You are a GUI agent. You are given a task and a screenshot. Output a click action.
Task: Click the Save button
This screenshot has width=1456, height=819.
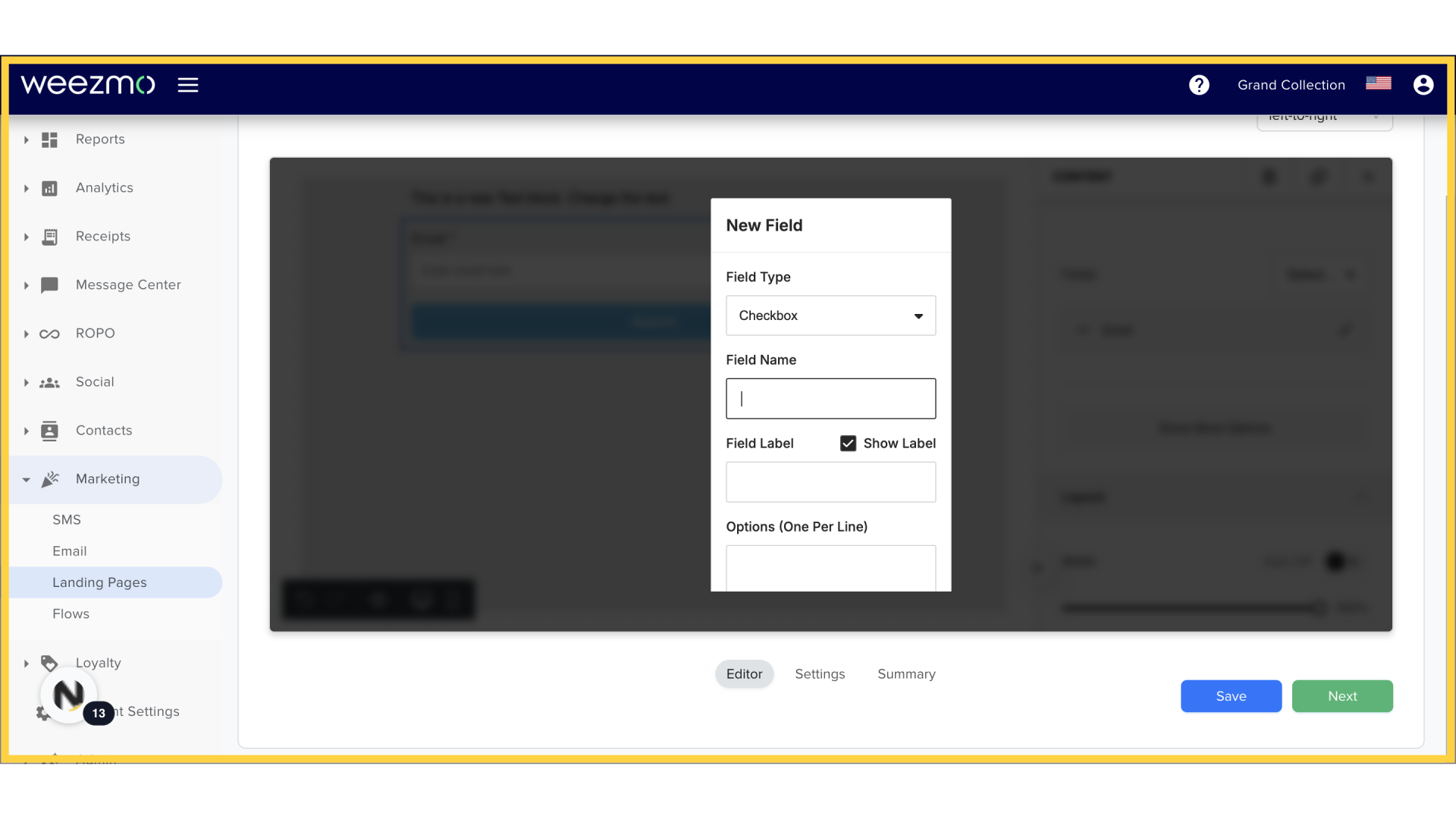click(x=1231, y=695)
